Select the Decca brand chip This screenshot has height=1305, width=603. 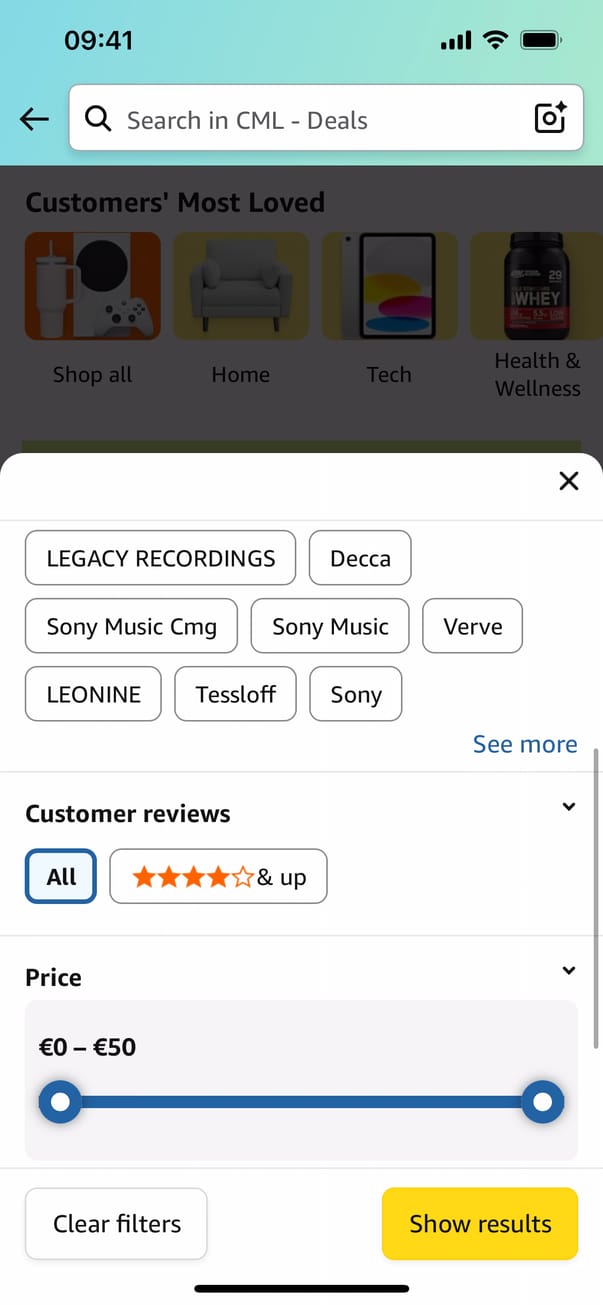(x=360, y=558)
